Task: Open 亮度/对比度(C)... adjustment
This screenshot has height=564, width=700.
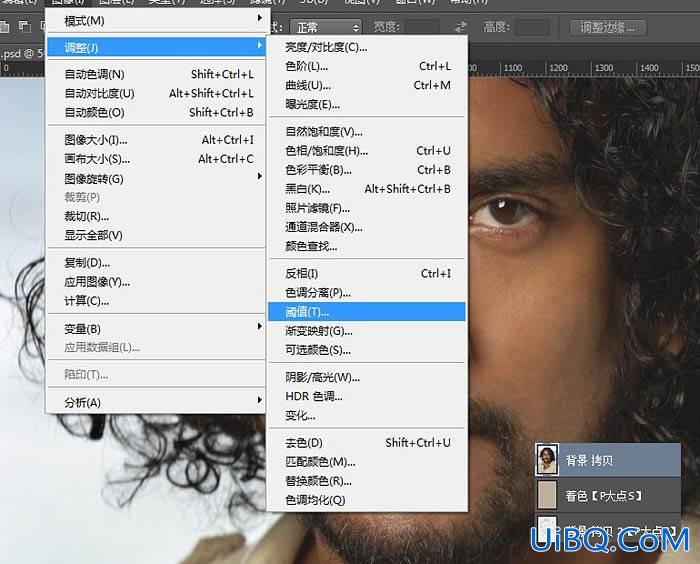Action: tap(367, 47)
